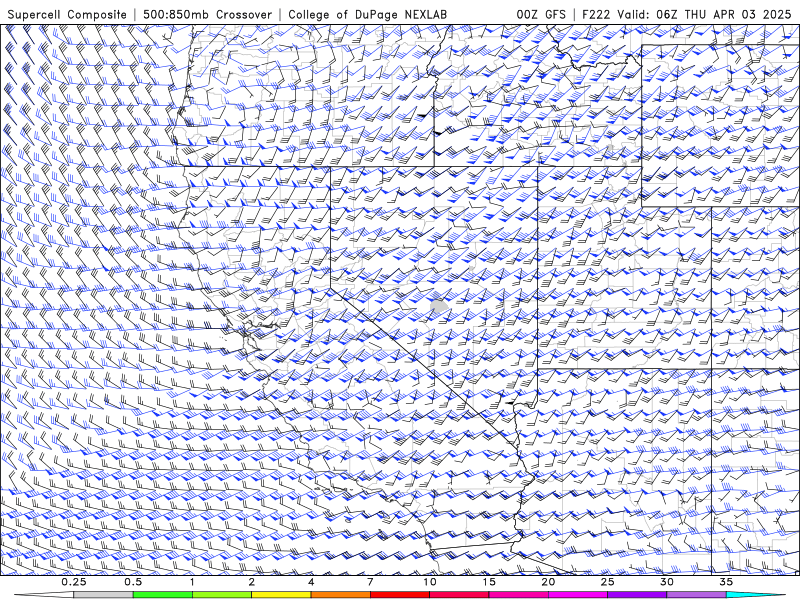Select the magenta segment between 20 and 25

point(578,595)
